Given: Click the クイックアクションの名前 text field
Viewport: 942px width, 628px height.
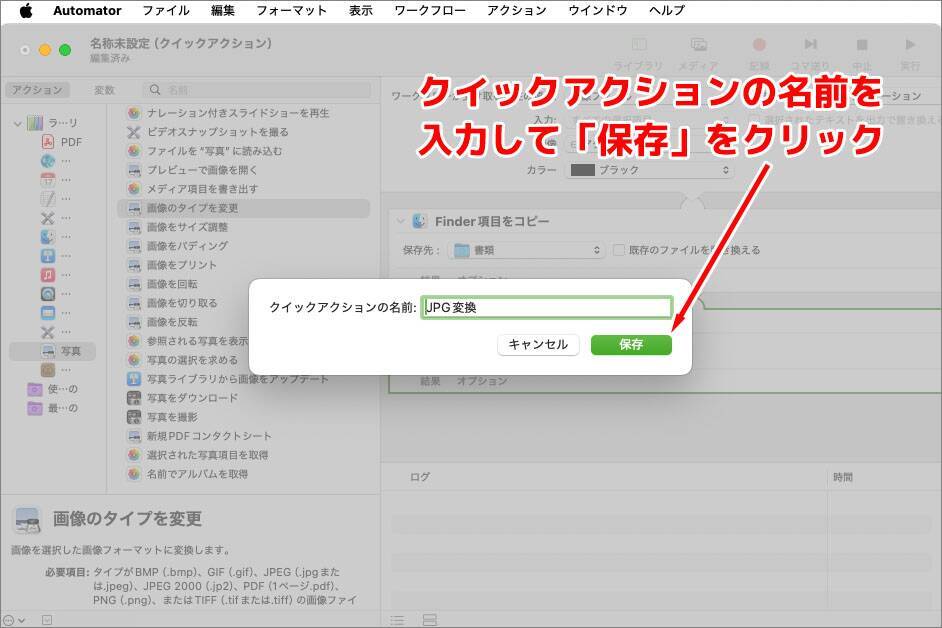Looking at the screenshot, I should coord(546,307).
